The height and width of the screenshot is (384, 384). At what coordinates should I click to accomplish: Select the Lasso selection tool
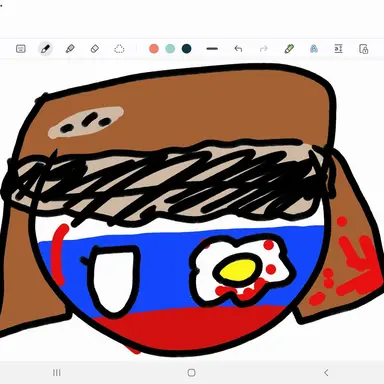coord(119,49)
